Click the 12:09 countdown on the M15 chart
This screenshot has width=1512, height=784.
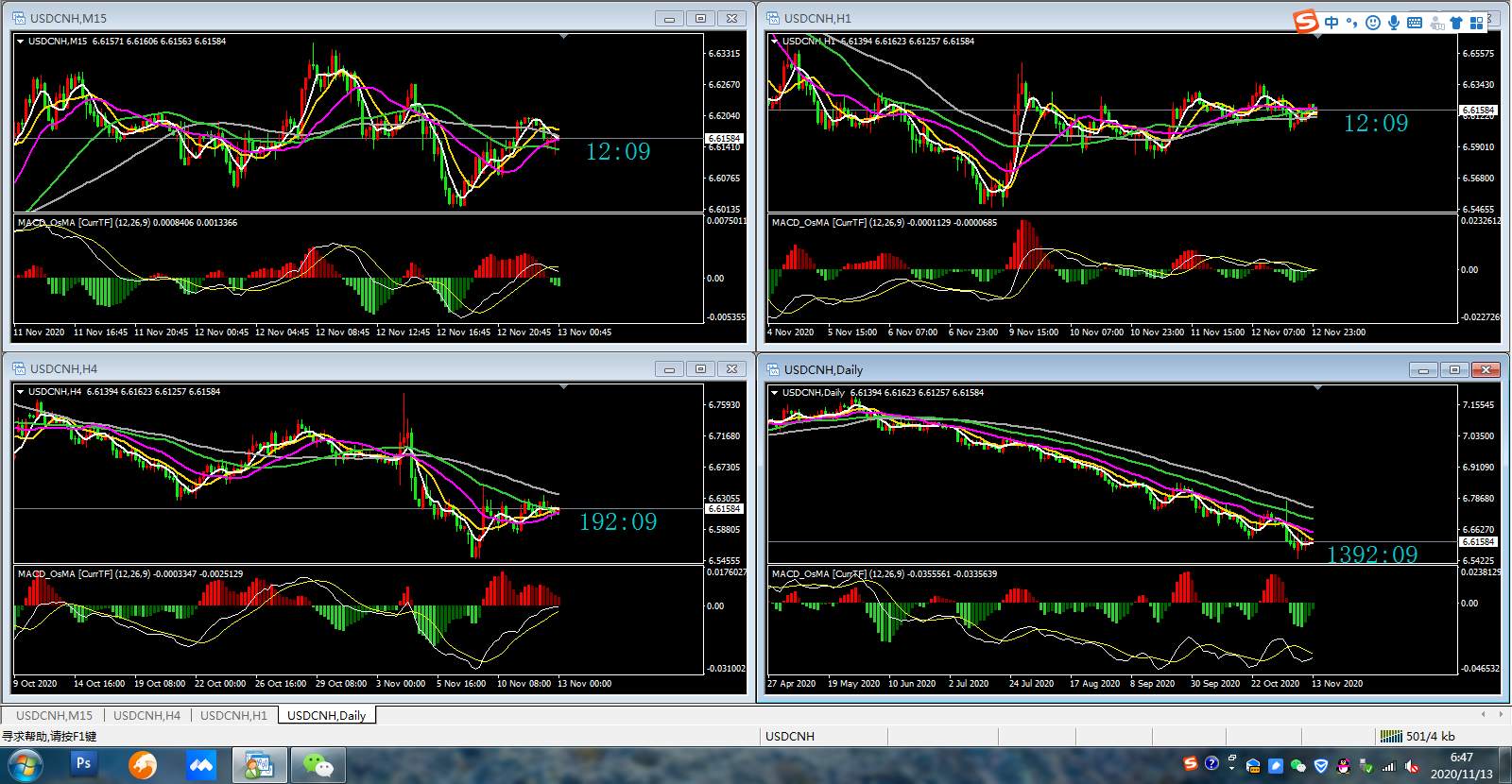click(618, 151)
